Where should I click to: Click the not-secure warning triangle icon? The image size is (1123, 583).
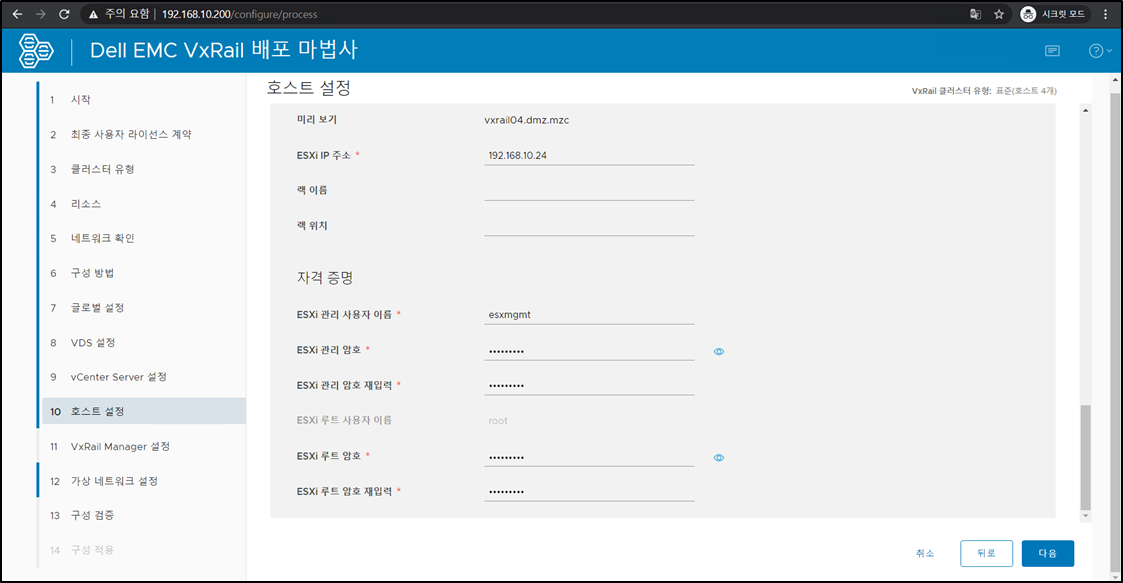coord(93,14)
